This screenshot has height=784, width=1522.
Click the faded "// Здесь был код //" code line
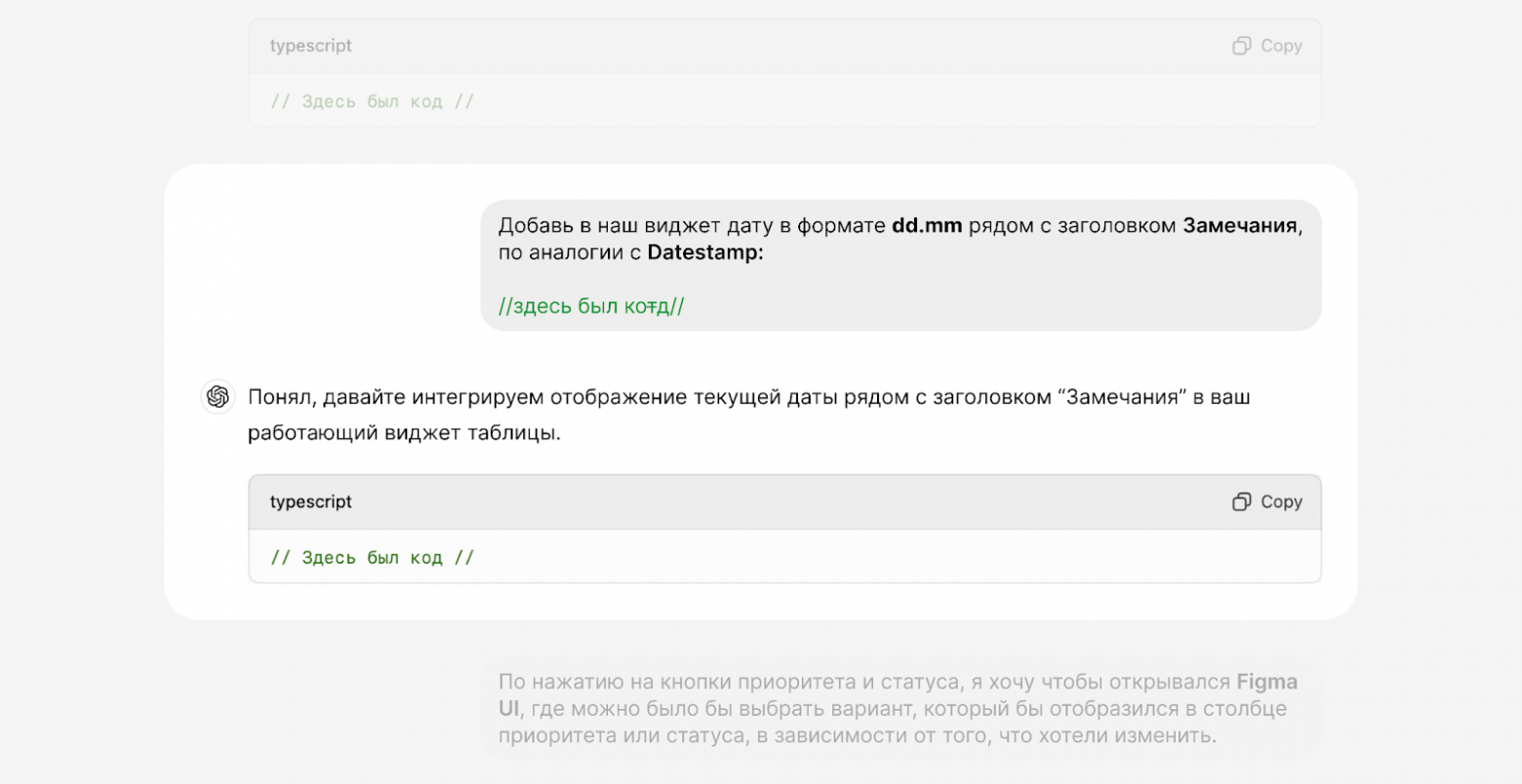point(372,101)
